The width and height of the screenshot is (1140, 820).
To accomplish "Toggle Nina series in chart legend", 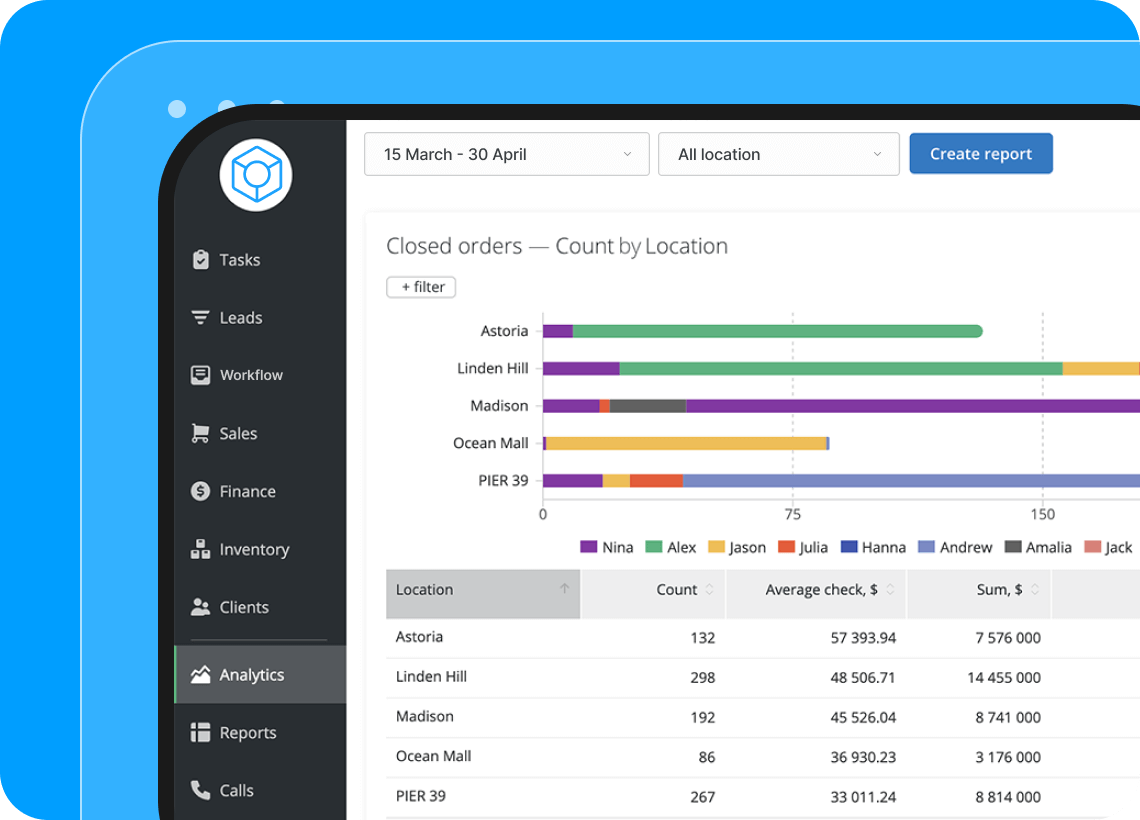I will pyautogui.click(x=607, y=547).
